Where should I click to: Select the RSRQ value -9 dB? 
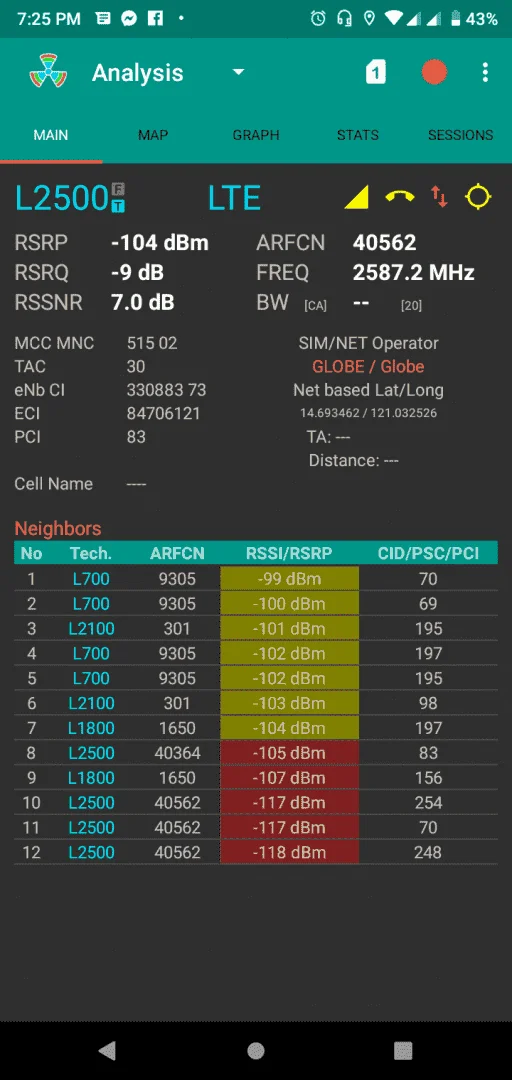[x=137, y=273]
